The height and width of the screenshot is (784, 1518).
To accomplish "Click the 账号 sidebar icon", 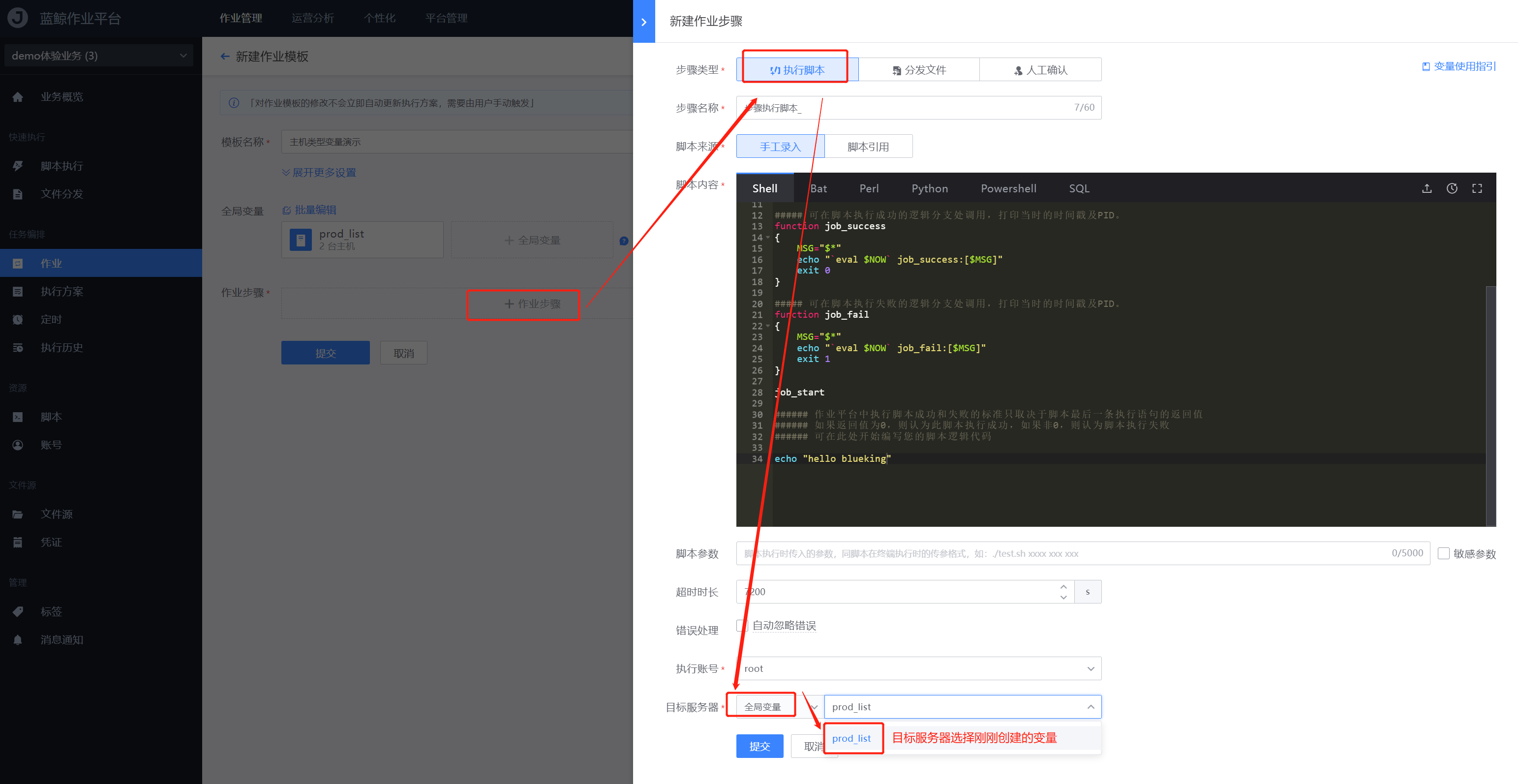I will coord(18,445).
